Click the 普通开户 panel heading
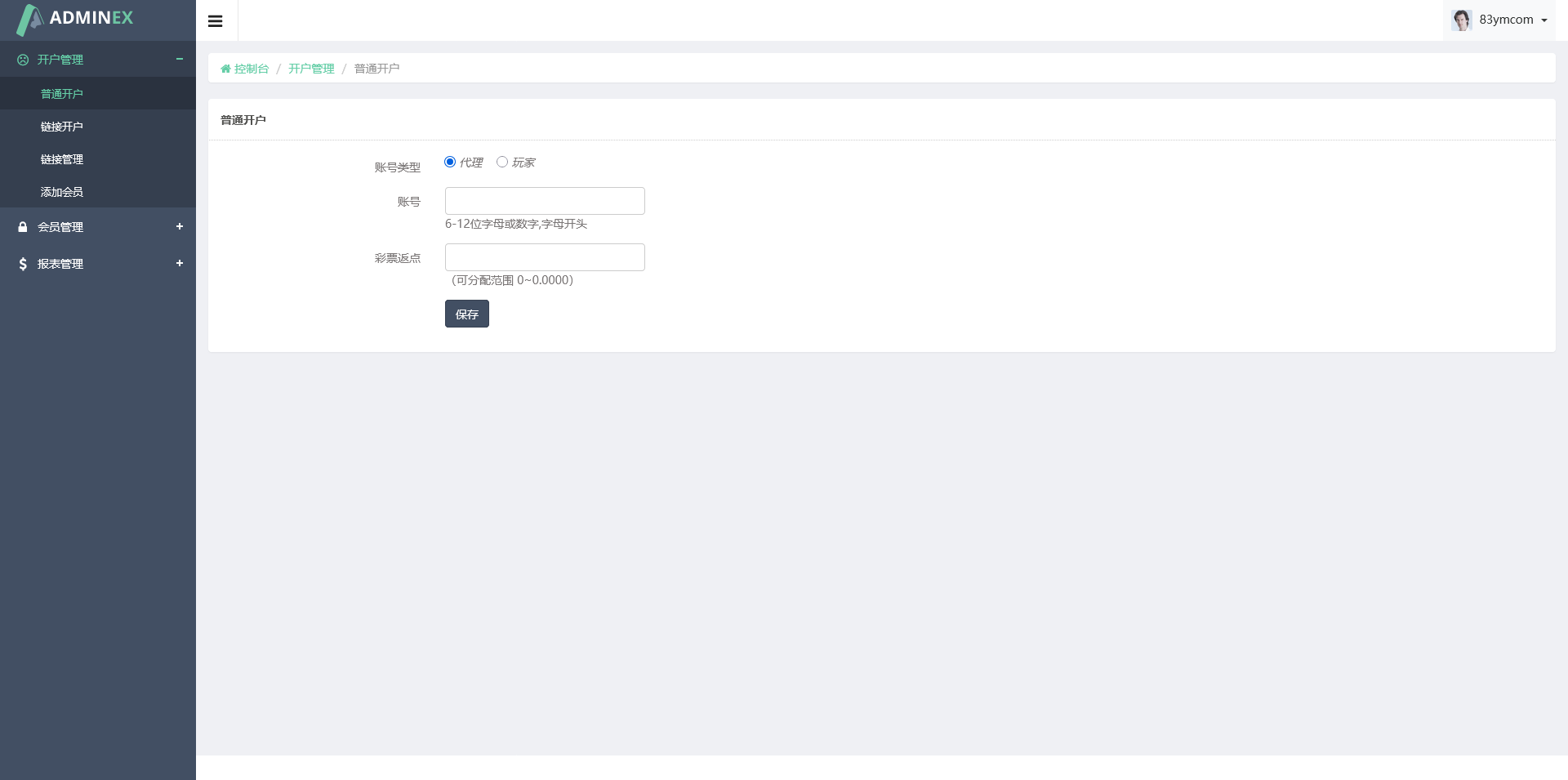 point(243,120)
